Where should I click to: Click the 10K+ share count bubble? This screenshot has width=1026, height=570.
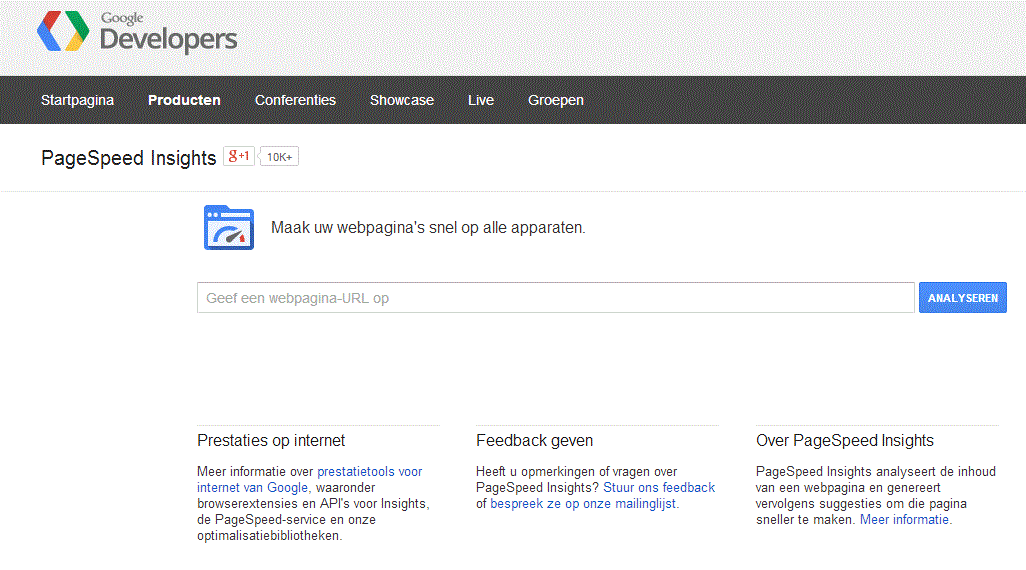pyautogui.click(x=279, y=156)
